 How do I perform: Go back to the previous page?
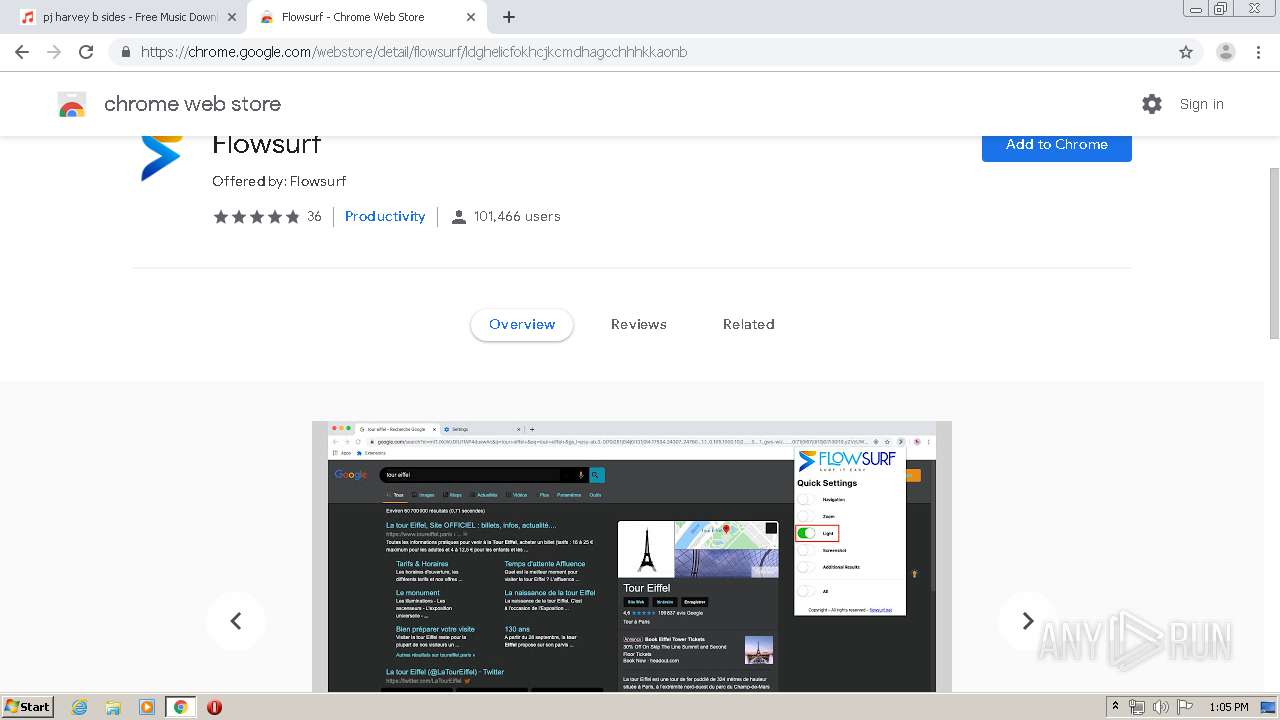[x=22, y=52]
